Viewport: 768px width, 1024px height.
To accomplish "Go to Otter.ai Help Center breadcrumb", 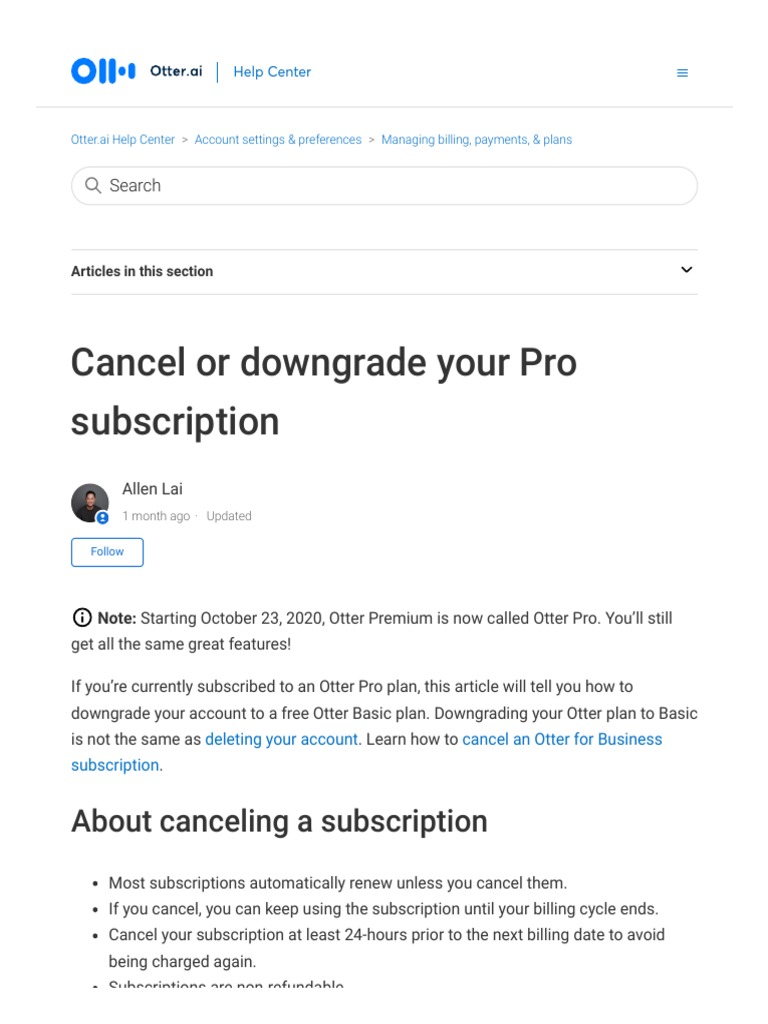I will 123,140.
